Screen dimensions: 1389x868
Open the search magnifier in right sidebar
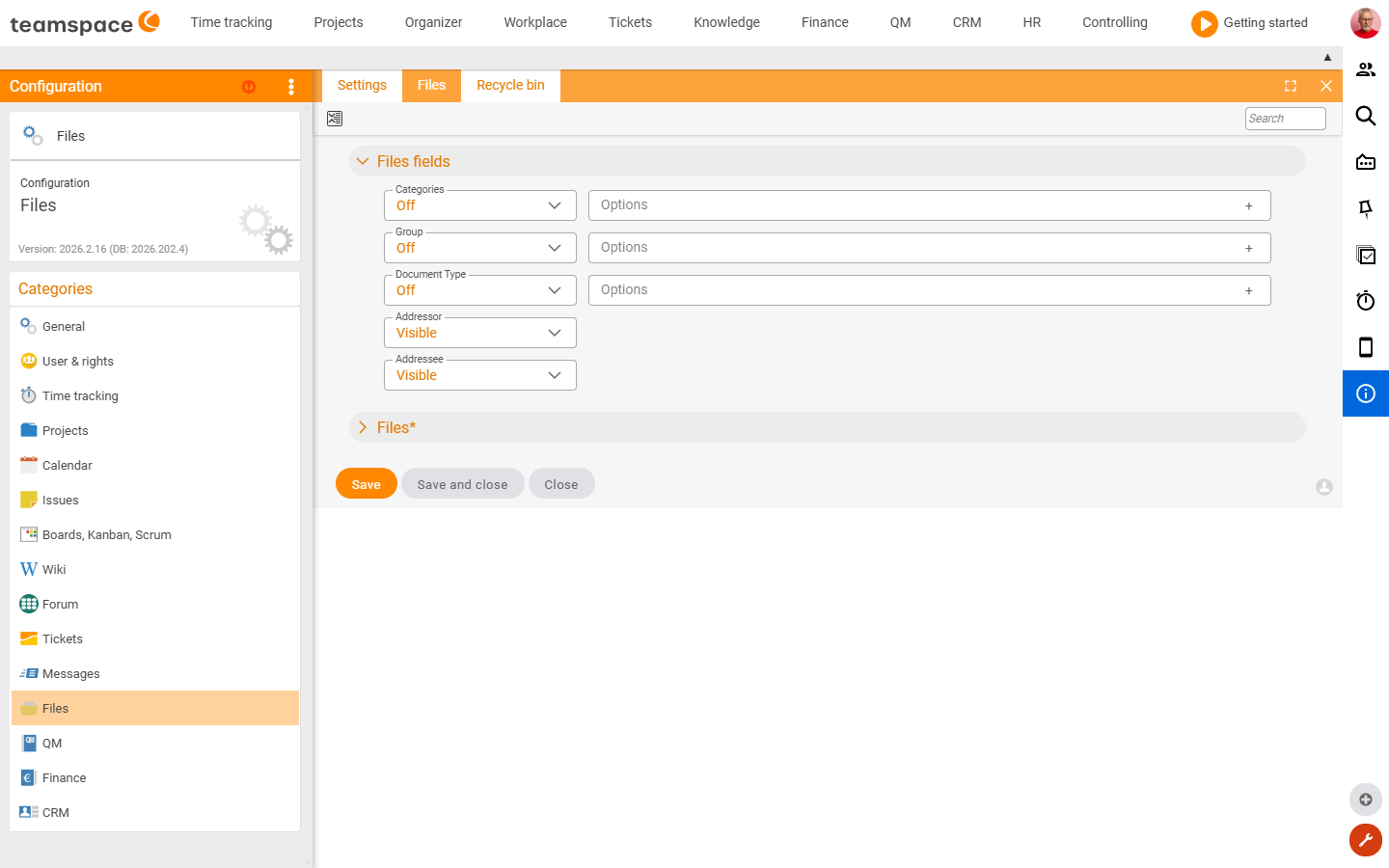(1366, 116)
